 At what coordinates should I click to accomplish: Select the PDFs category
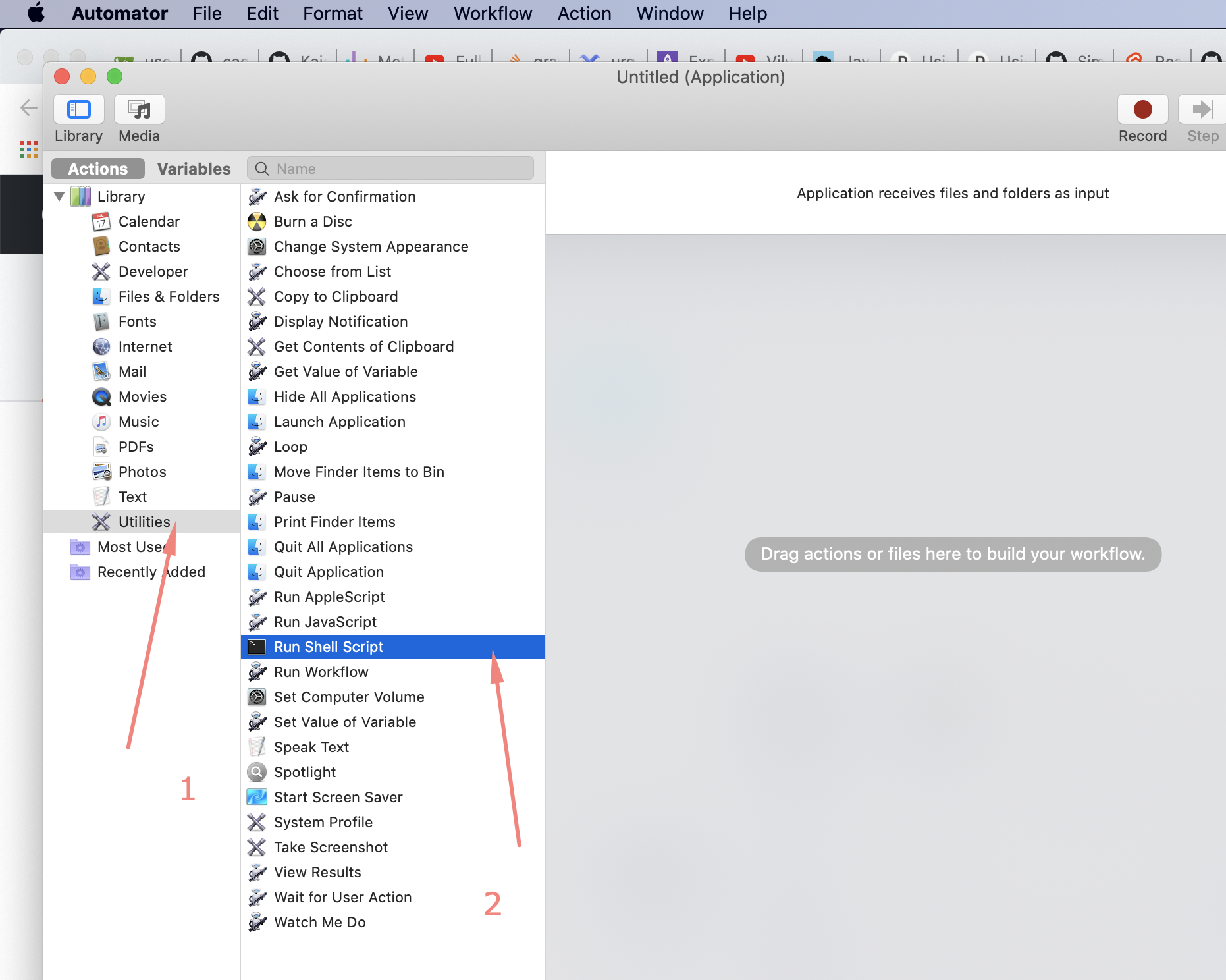tap(142, 447)
